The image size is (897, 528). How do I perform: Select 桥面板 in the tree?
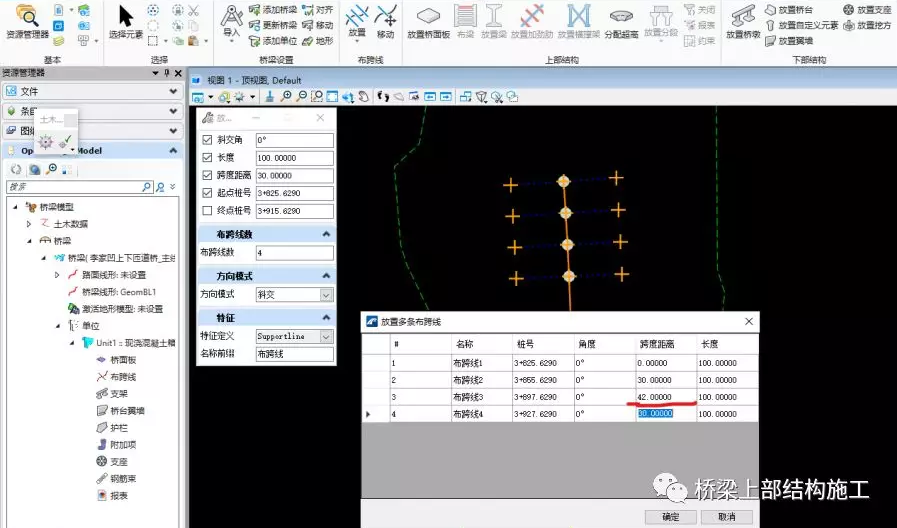point(116,360)
